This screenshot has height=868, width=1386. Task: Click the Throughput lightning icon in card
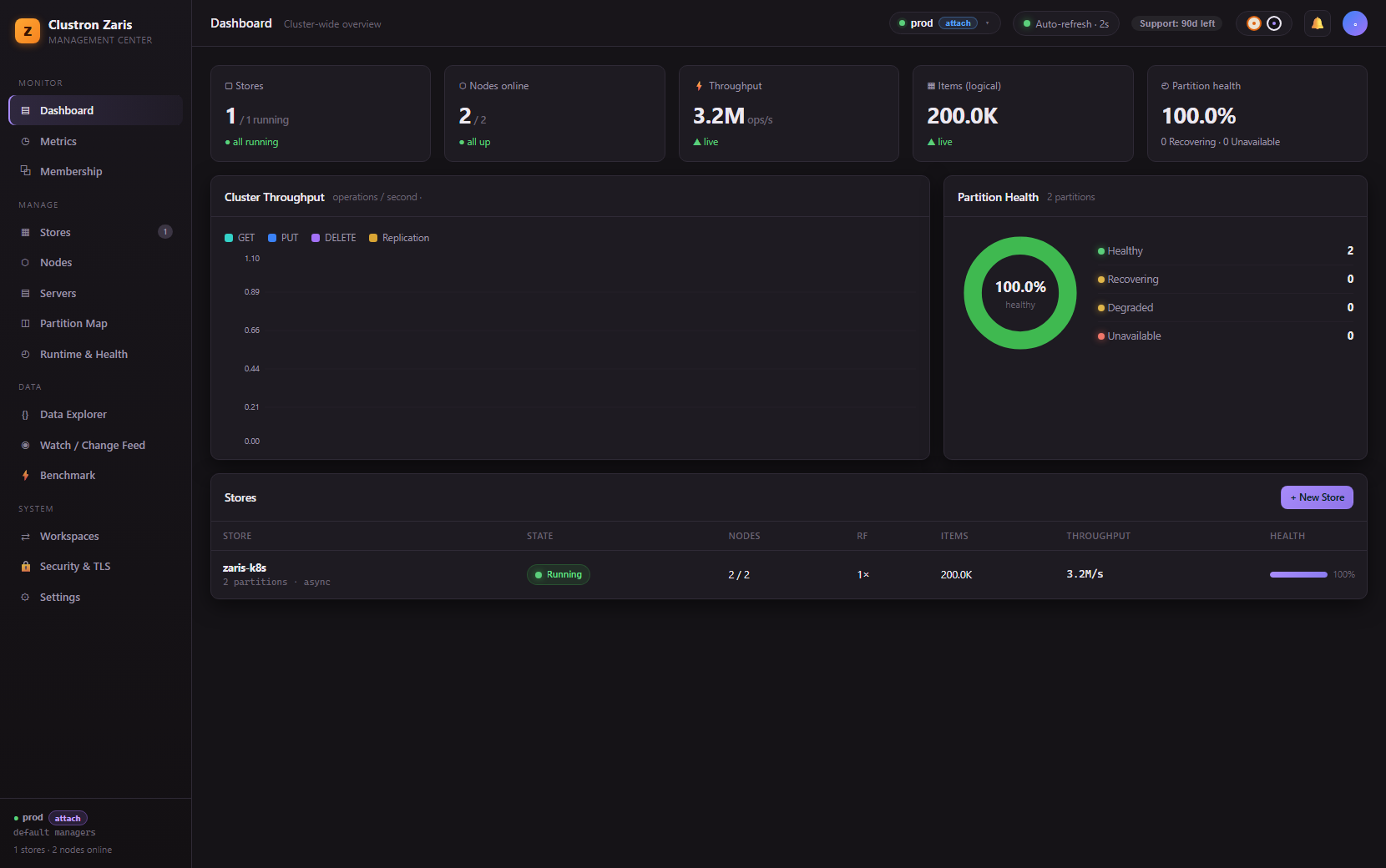click(x=699, y=86)
